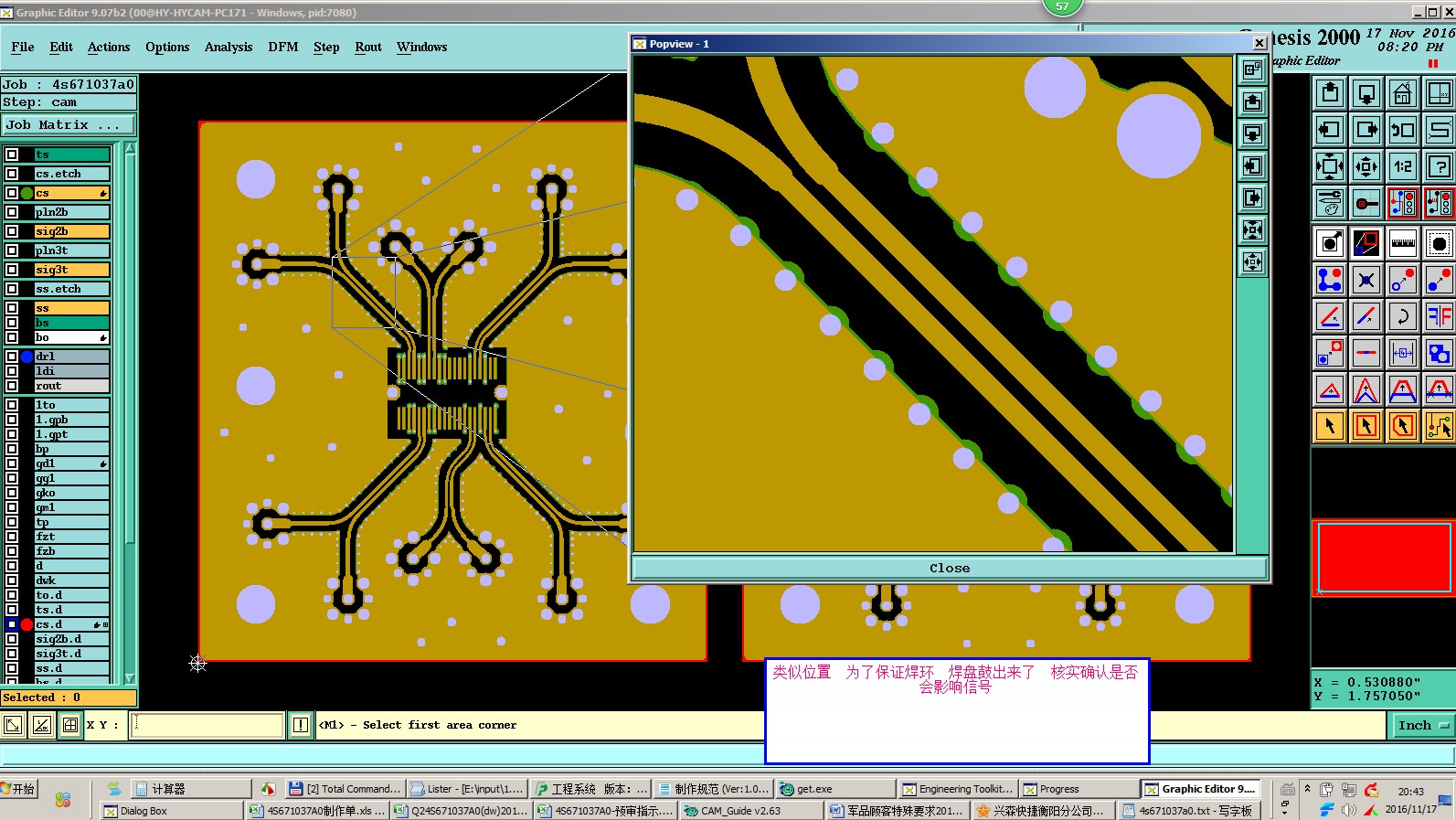Select the ruler measure tool

point(1403,244)
